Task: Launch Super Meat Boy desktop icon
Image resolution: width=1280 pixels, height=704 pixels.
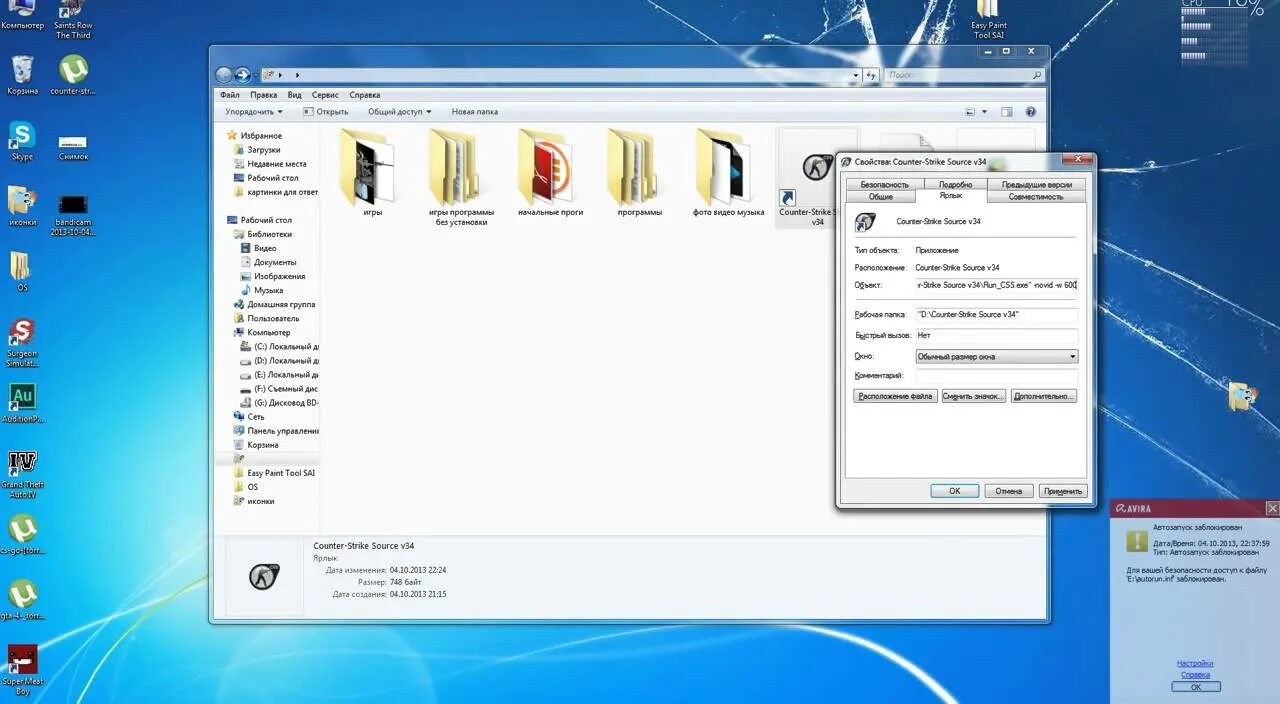Action: point(22,671)
